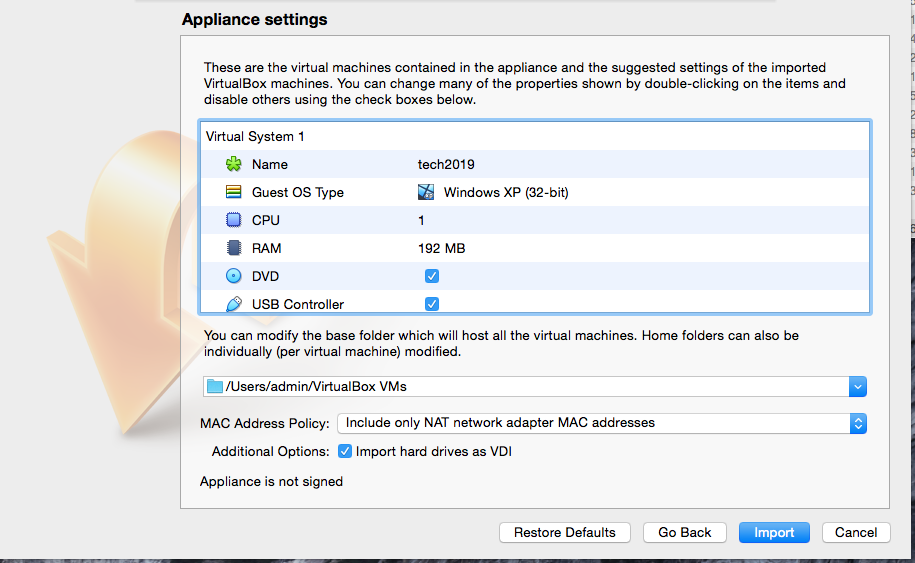Click the Name row label
Image resolution: width=915 pixels, height=563 pixels.
pyautogui.click(x=270, y=165)
